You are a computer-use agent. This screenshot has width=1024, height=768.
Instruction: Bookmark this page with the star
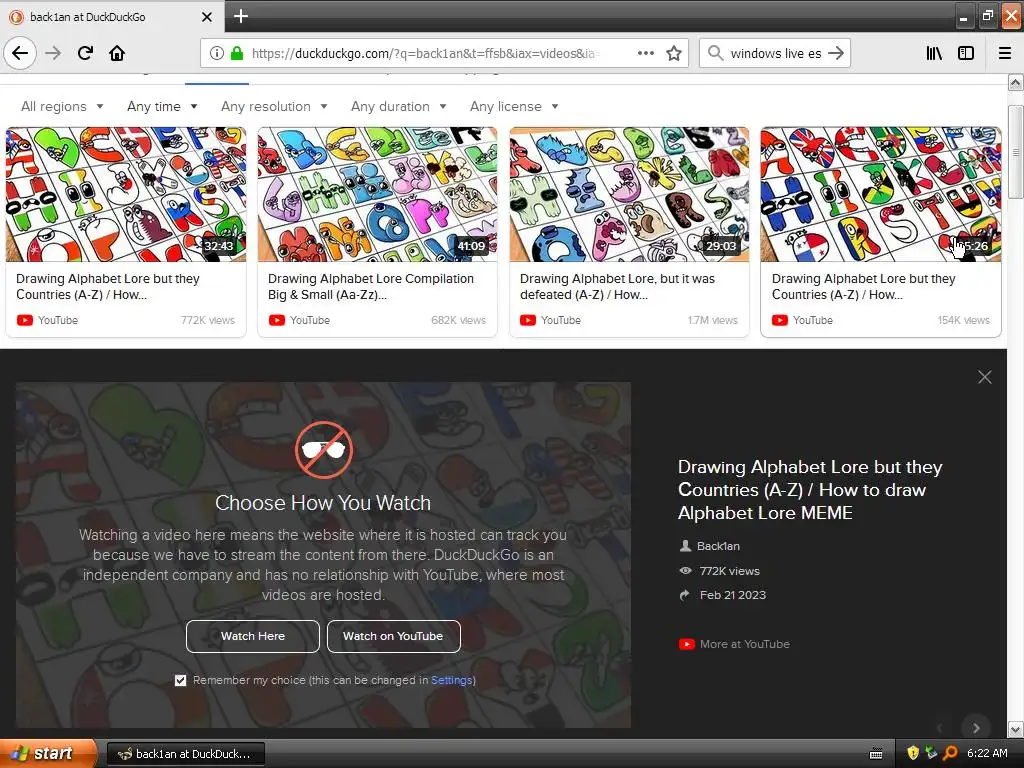[674, 53]
